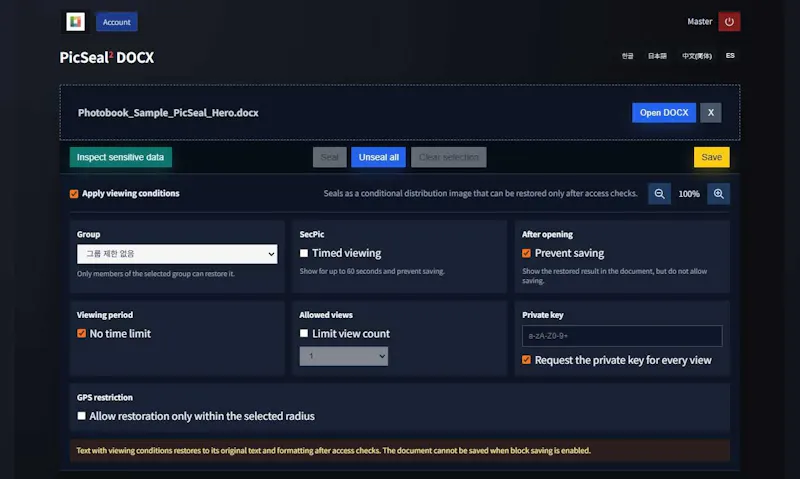
Task: Switch language to Korean
Action: pos(628,56)
